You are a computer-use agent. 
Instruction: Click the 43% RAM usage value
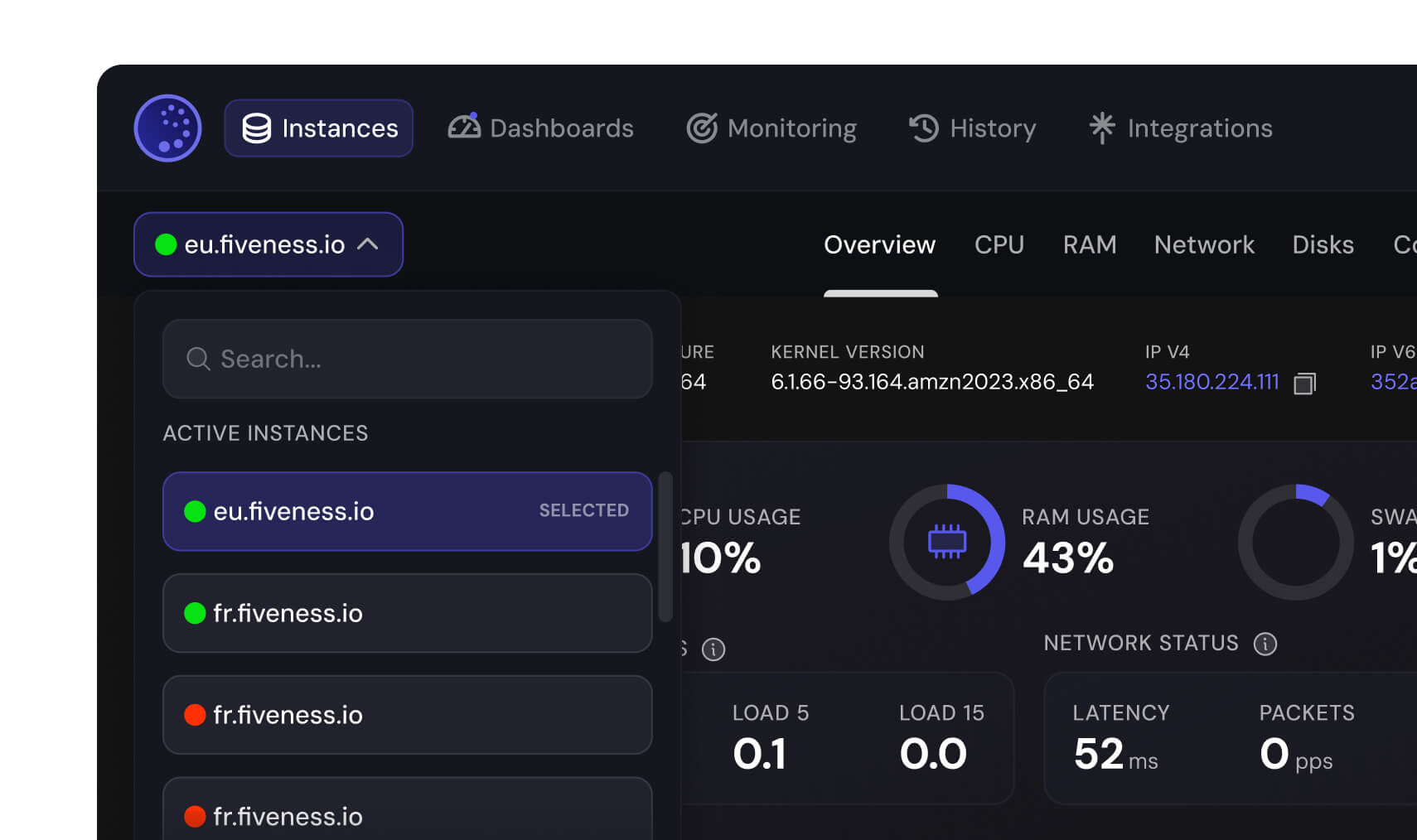(1068, 558)
